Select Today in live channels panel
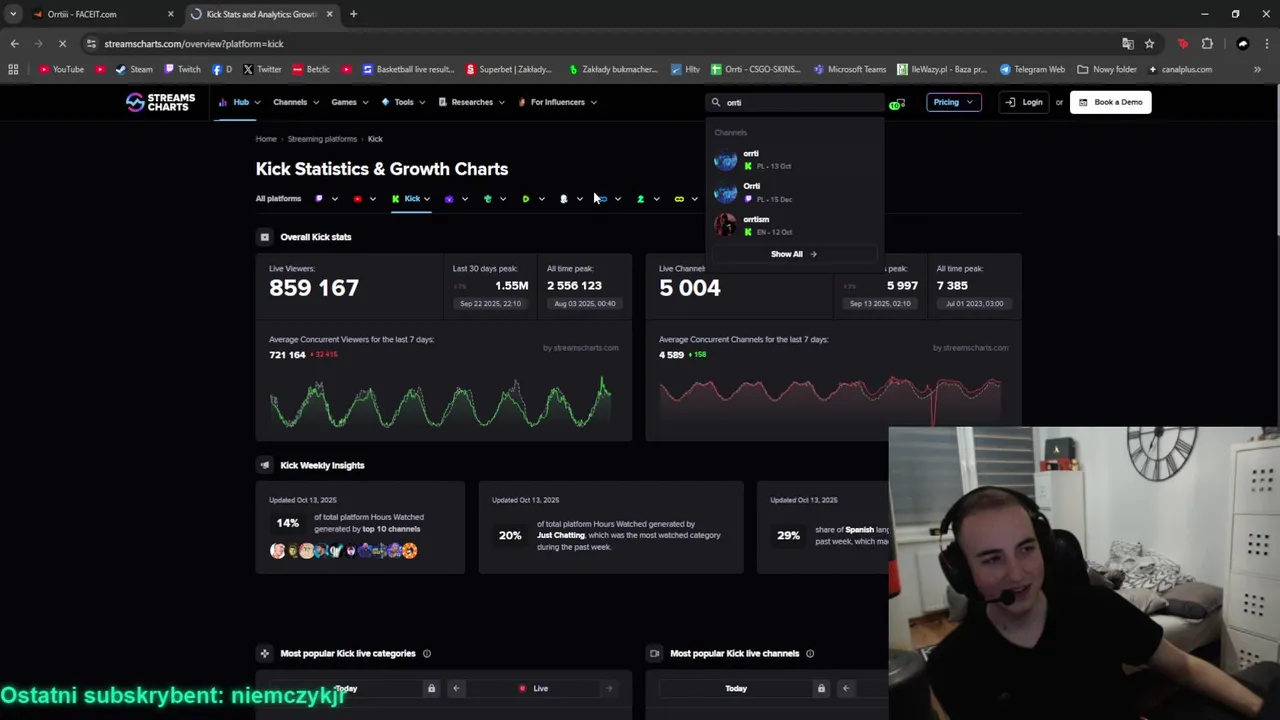The width and height of the screenshot is (1280, 720). click(736, 688)
